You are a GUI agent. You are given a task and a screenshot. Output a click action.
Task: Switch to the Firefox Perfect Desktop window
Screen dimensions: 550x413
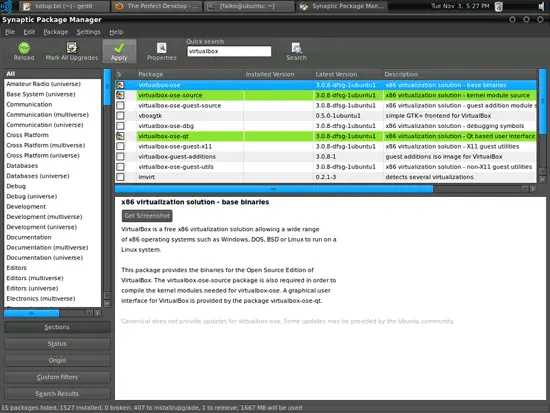157,6
